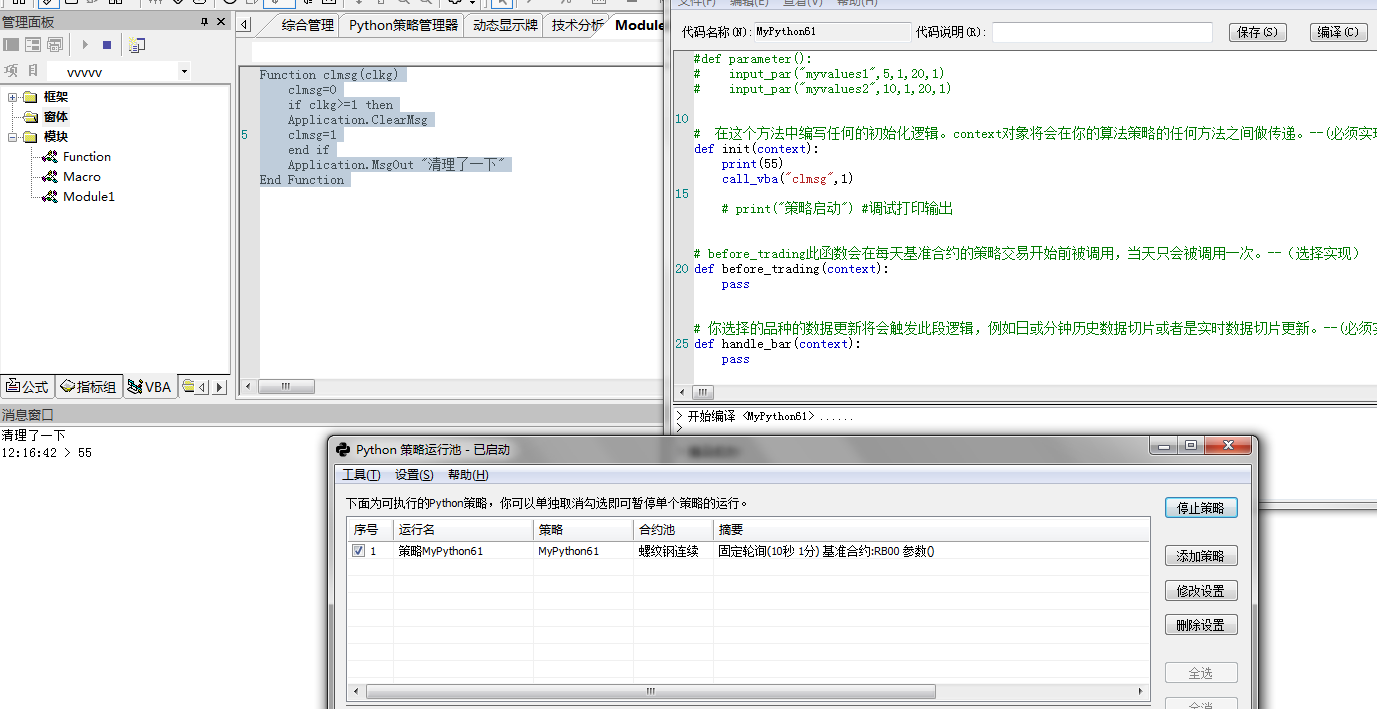Pin the 管理面板 panel with the pushpin icon
The image size is (1377, 709).
coord(205,22)
